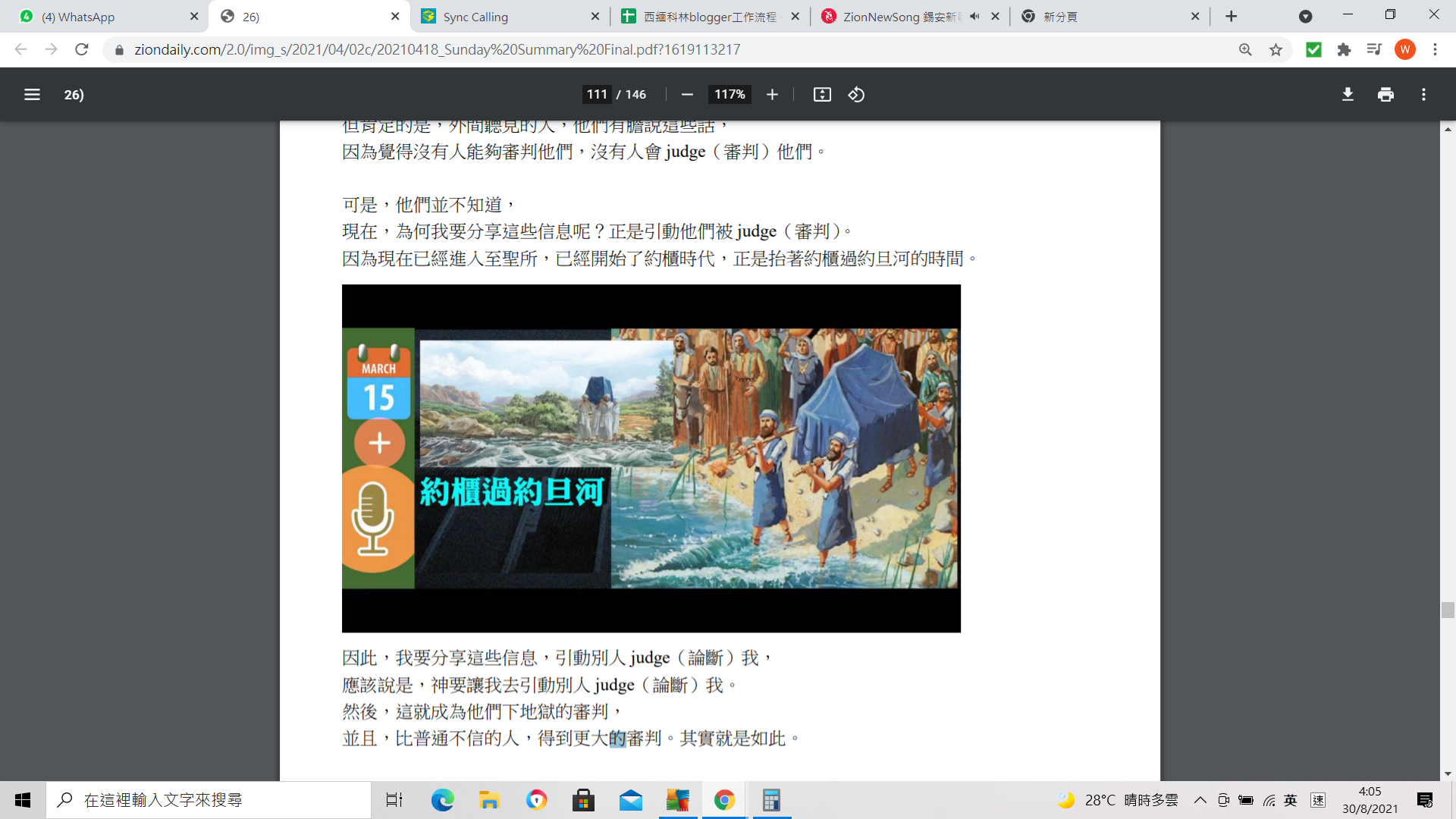The width and height of the screenshot is (1456, 819).
Task: Go back to previous page in browser
Action: [x=21, y=49]
